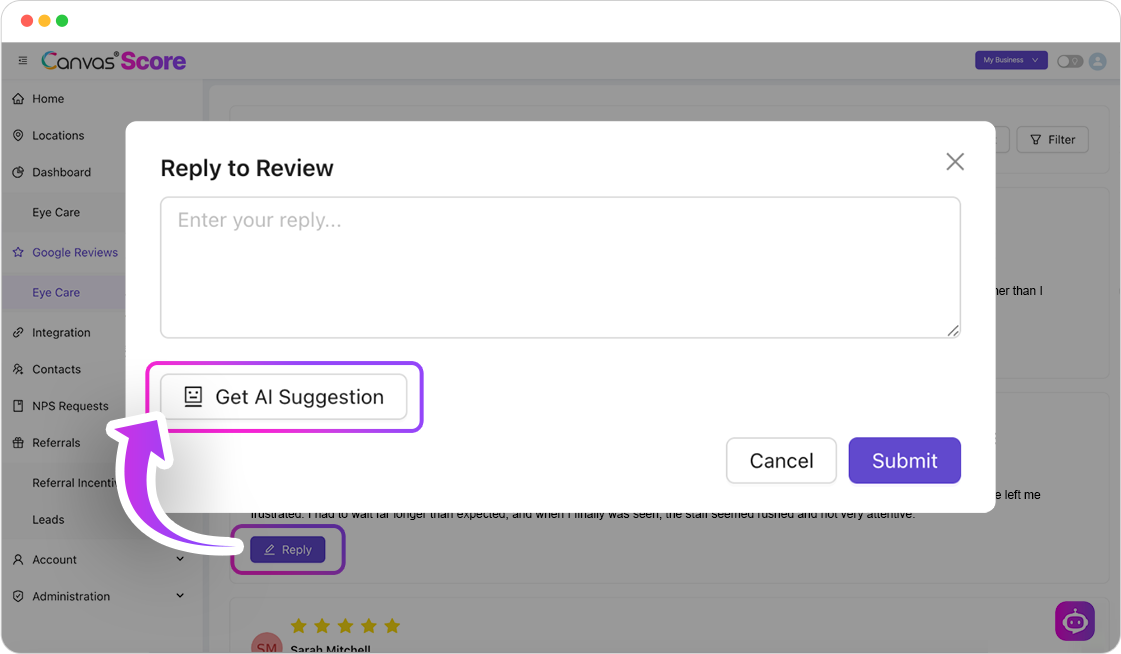The image size is (1121, 654).
Task: Expand the Administration chevron arrow
Action: 180,595
